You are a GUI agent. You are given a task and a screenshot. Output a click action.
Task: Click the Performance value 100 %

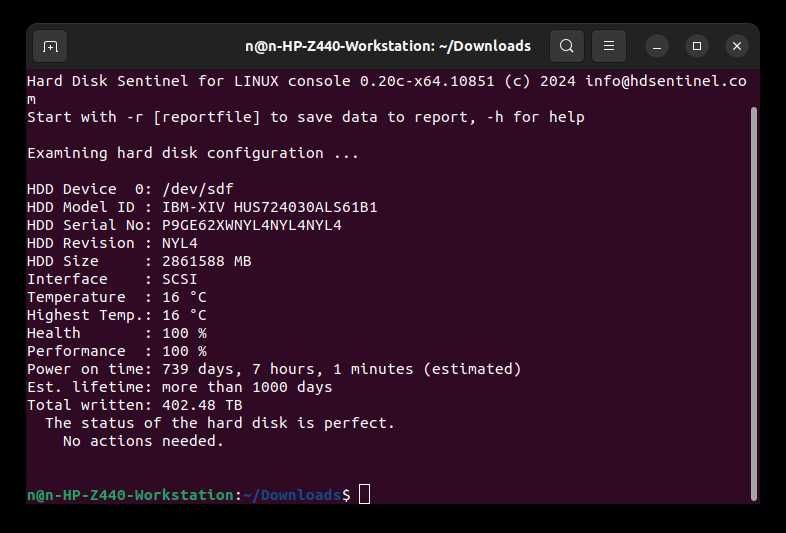pos(184,351)
